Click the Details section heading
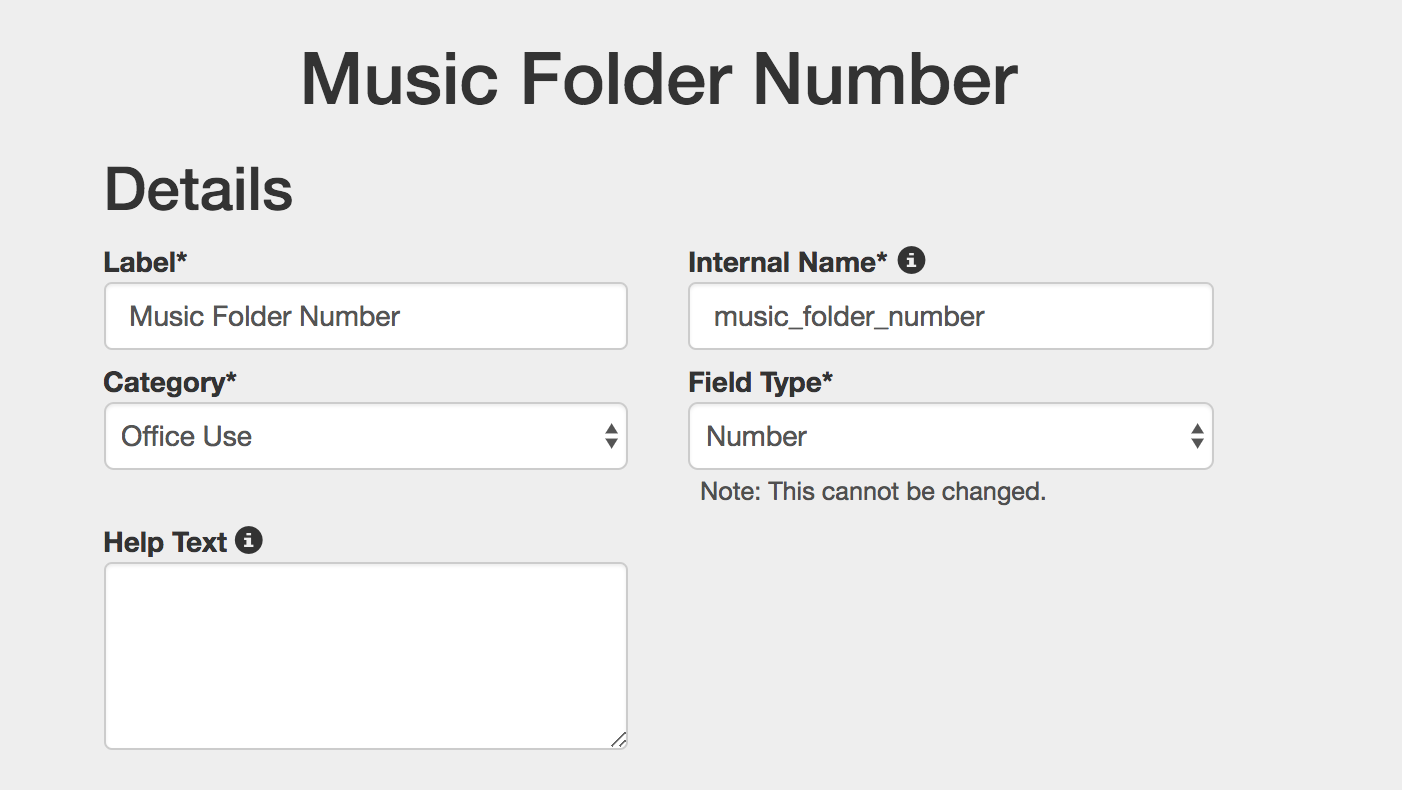Image resolution: width=1402 pixels, height=790 pixels. (x=199, y=189)
